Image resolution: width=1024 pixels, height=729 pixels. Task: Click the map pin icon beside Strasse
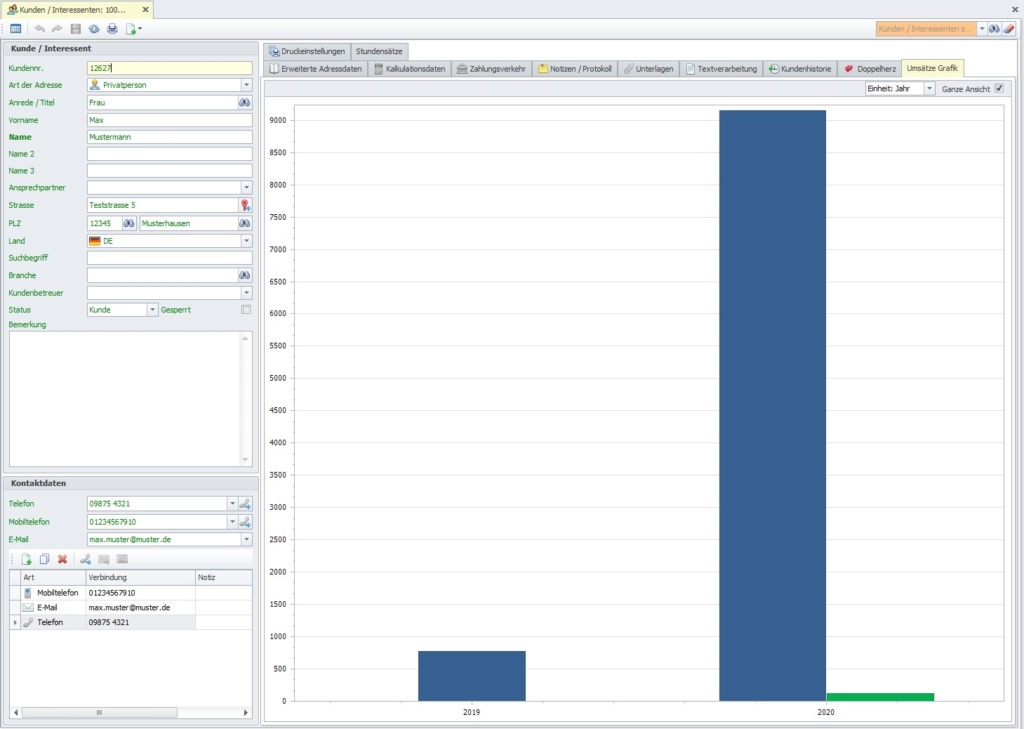point(245,205)
